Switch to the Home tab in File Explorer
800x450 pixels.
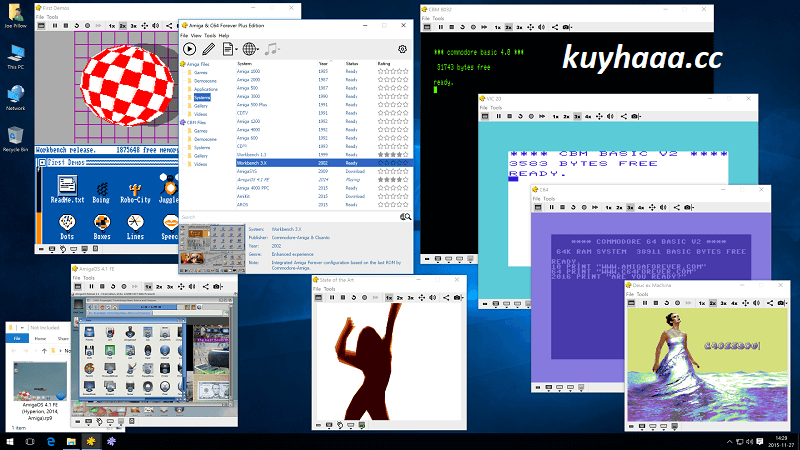[40, 338]
